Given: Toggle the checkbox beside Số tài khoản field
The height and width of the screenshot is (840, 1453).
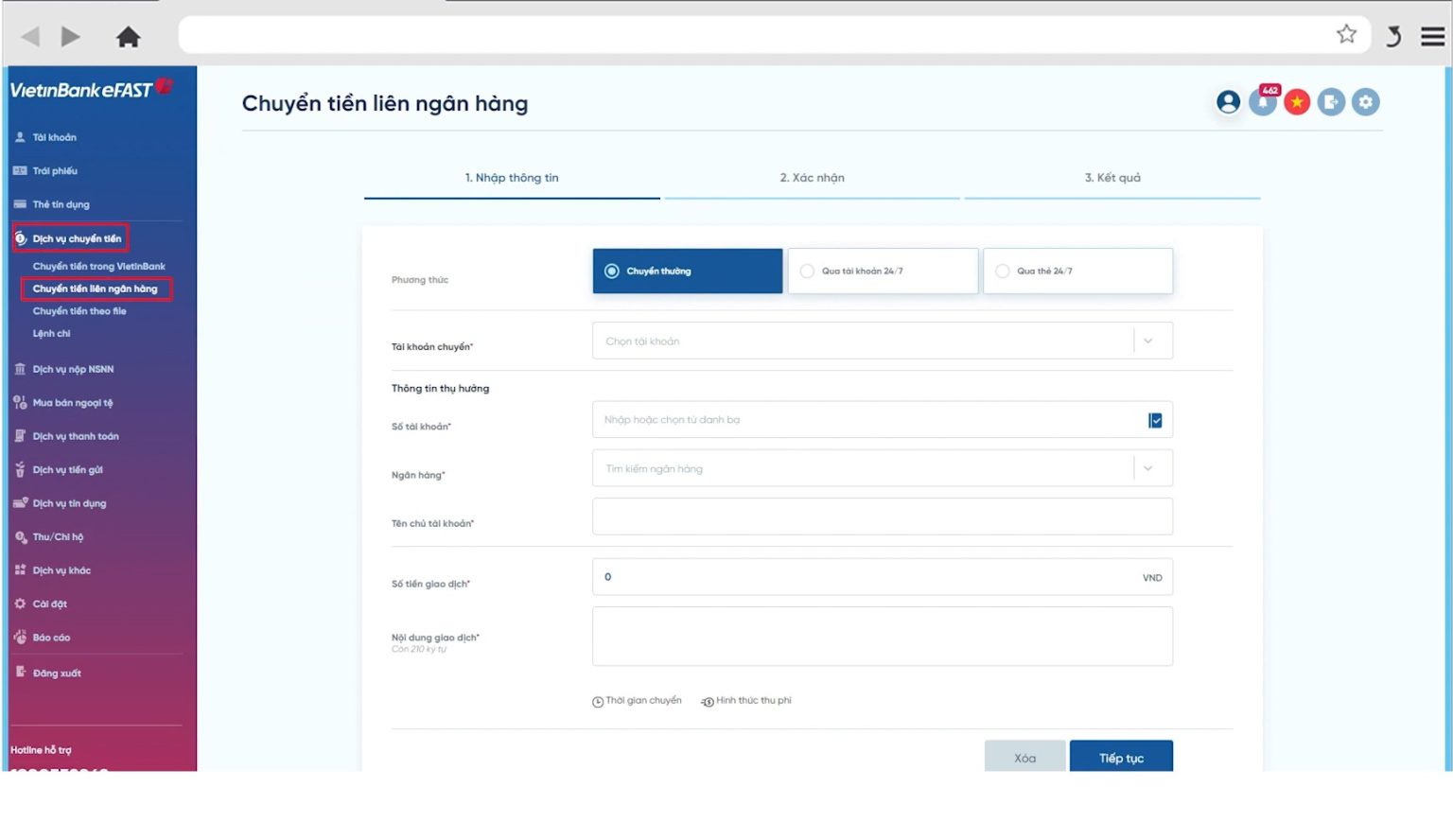Looking at the screenshot, I should tap(1154, 419).
